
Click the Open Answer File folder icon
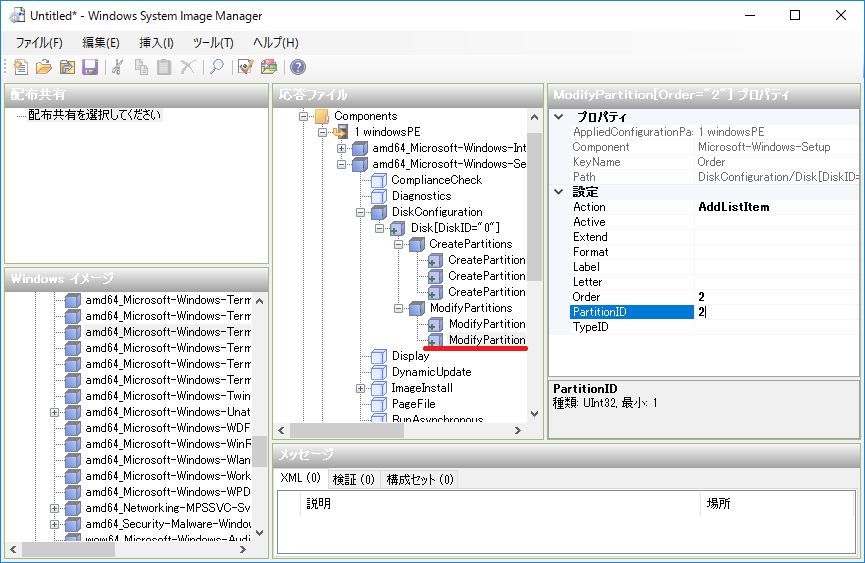(44, 67)
